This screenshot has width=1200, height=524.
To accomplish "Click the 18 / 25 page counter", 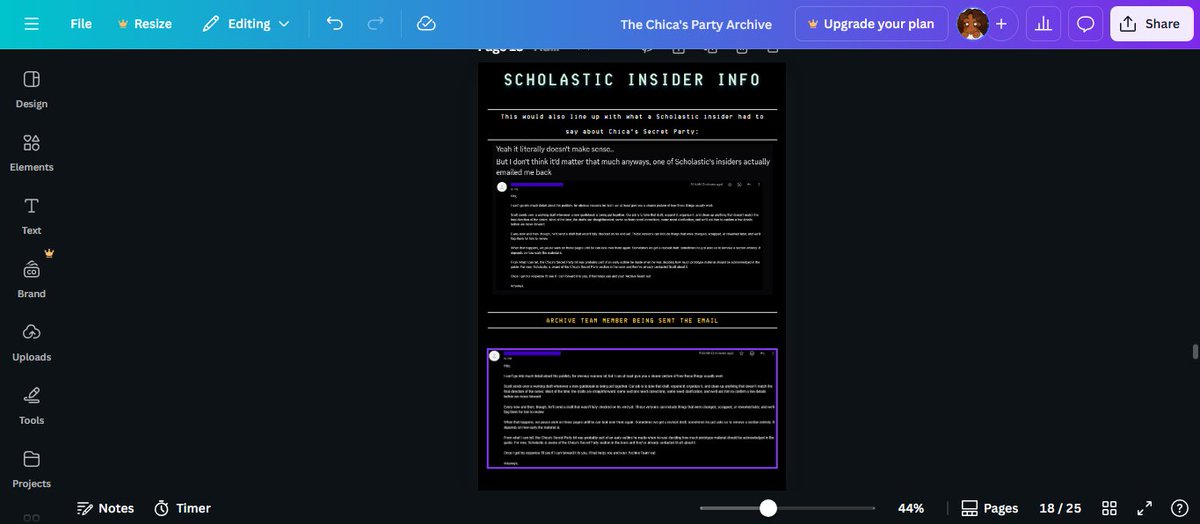I will coord(1060,508).
